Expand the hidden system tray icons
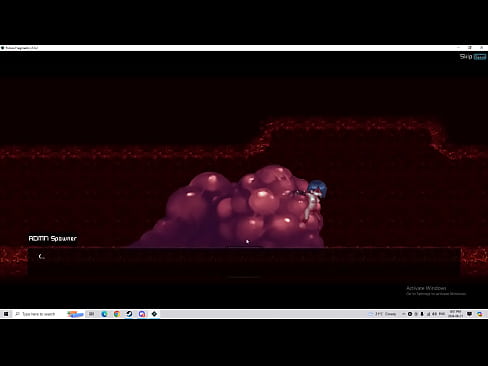 point(403,314)
